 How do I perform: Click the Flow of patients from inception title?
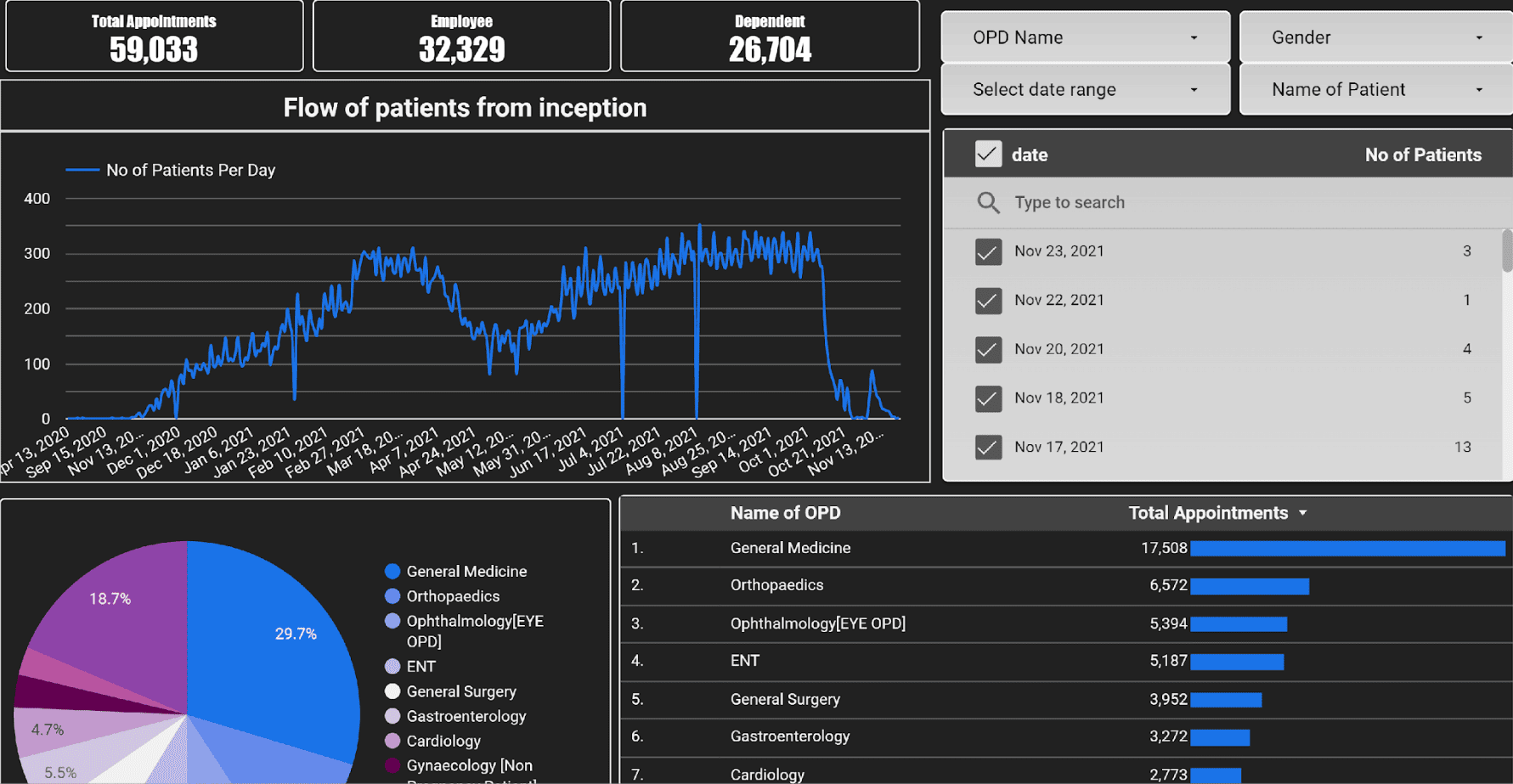tap(465, 108)
